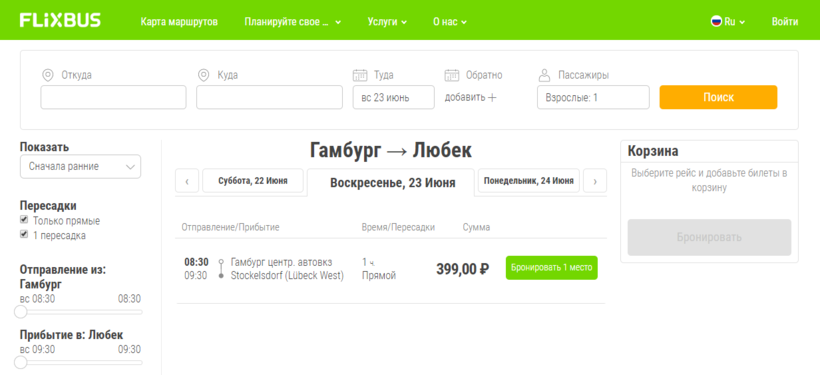Image resolution: width=820 pixels, height=375 pixels.
Task: Click the FlixBus logo
Action: click(x=60, y=20)
